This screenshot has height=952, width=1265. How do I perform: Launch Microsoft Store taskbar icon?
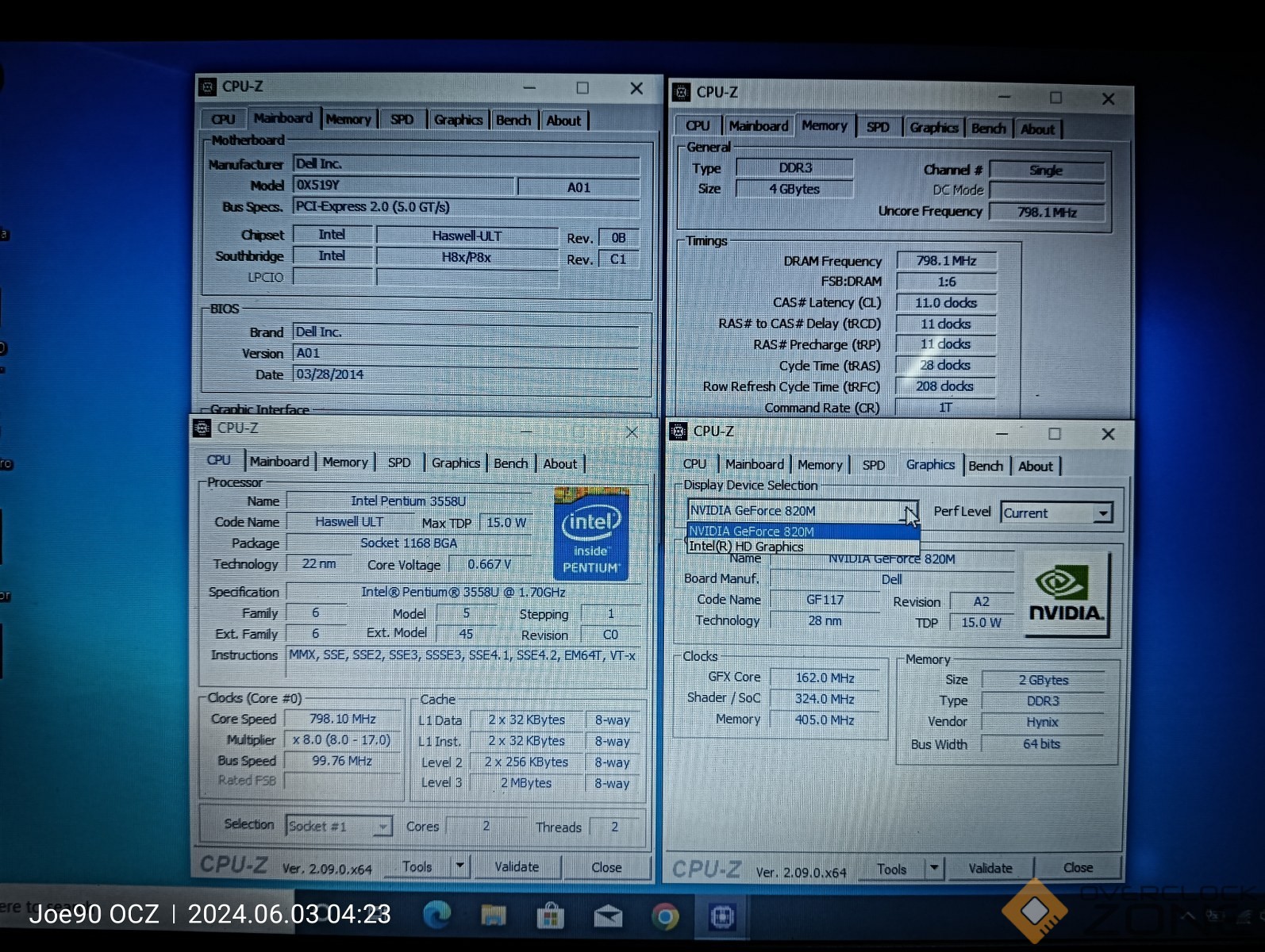tap(550, 916)
